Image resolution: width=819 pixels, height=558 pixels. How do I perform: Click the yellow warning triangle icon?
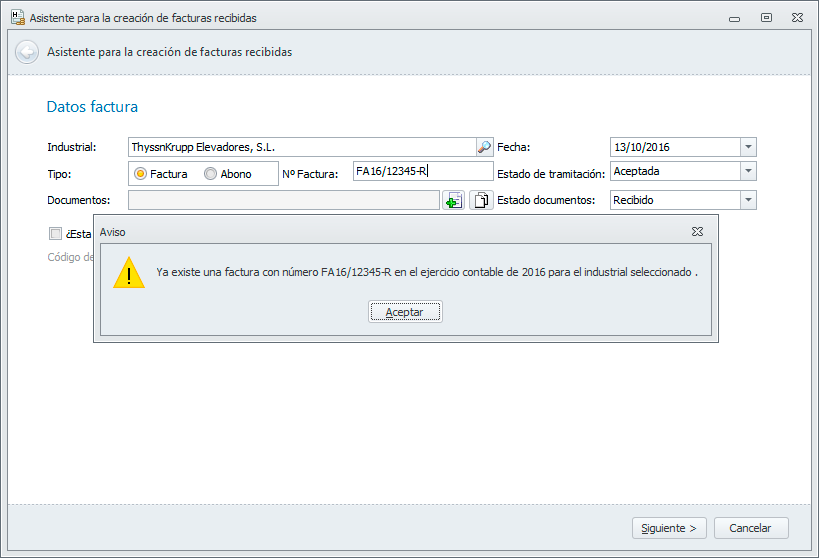[x=128, y=272]
